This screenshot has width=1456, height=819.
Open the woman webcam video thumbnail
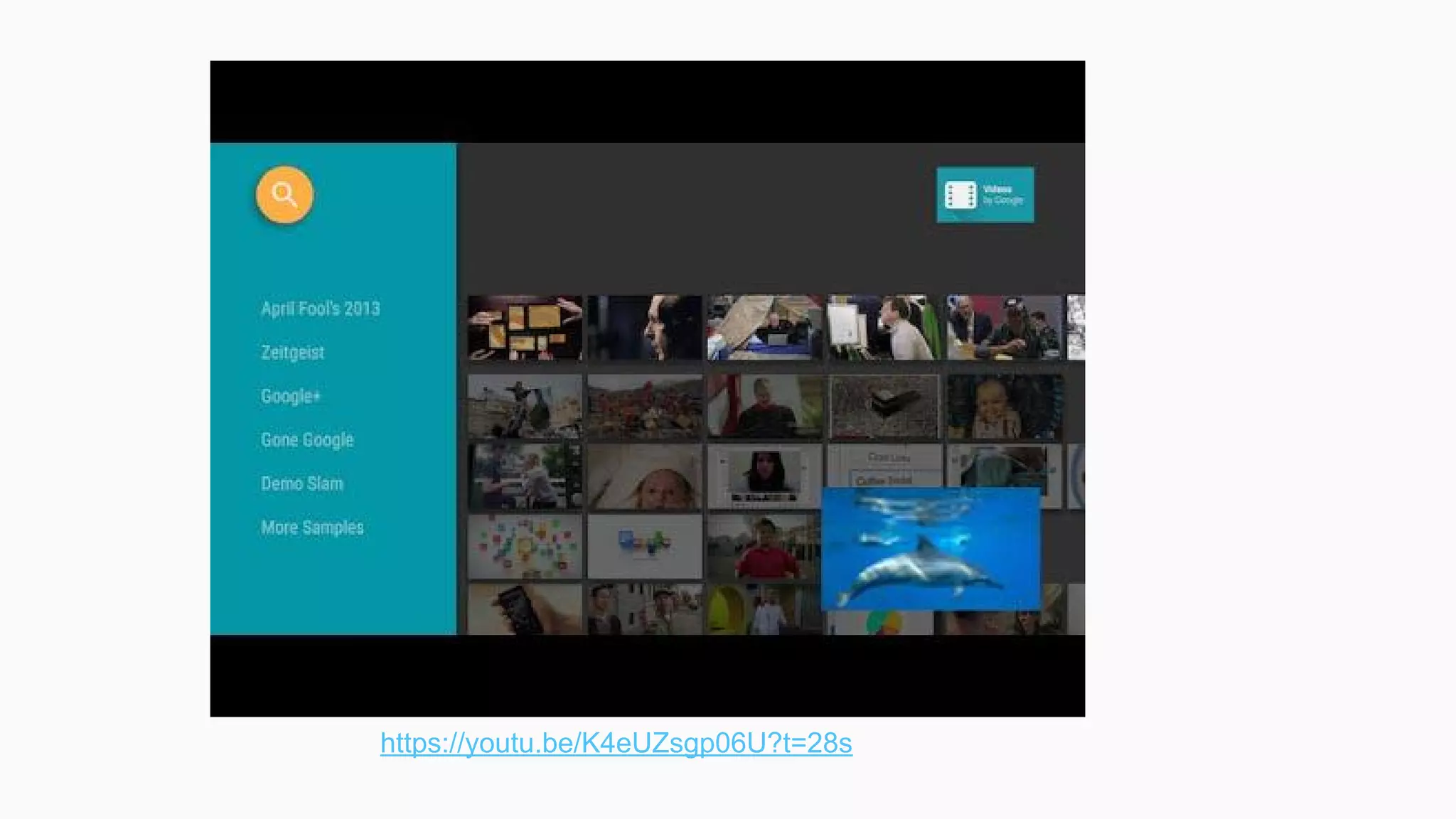click(x=764, y=476)
